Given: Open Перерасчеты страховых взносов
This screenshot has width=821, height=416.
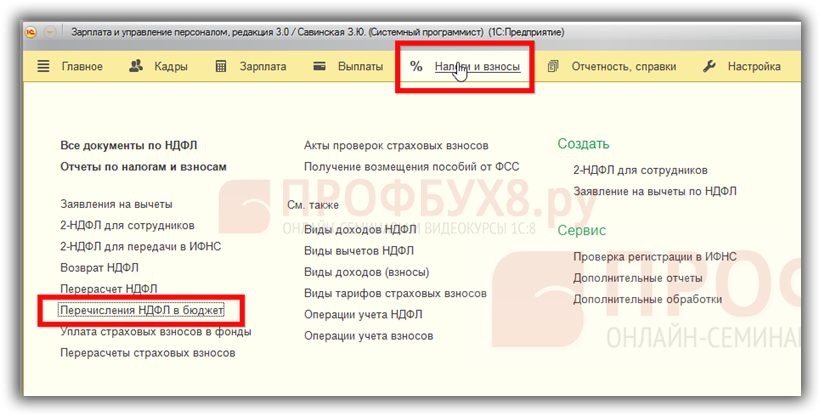Looking at the screenshot, I should point(148,353).
